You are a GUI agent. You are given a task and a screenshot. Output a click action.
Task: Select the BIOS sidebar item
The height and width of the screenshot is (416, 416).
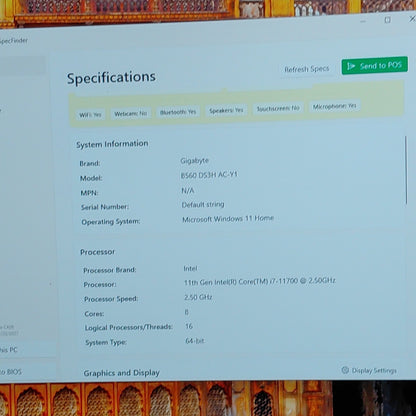point(11,372)
